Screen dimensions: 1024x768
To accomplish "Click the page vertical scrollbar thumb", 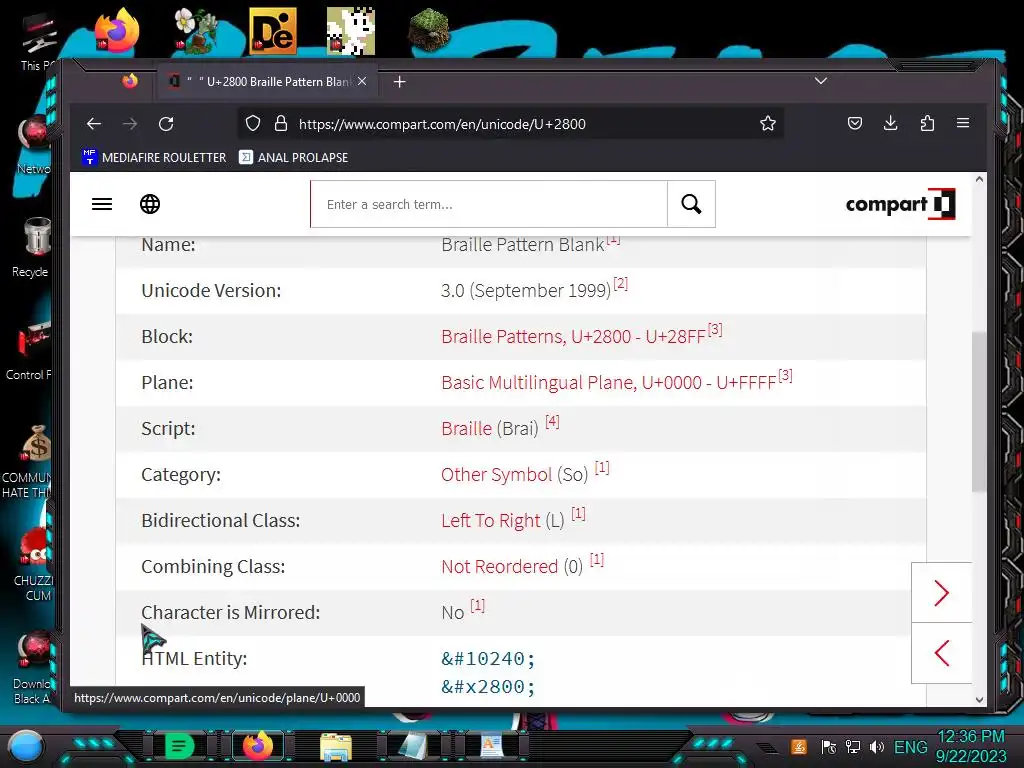I will tap(978, 411).
